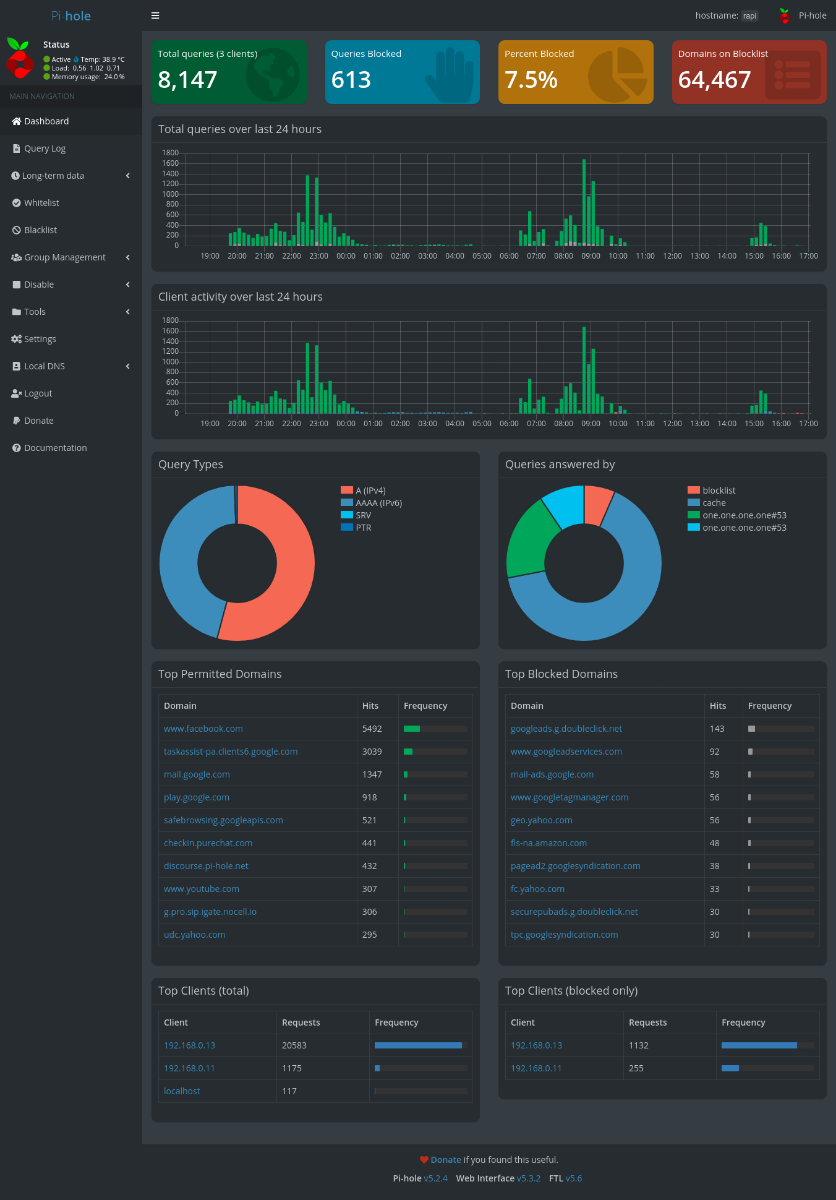Click the globe icon on Total queries card

tap(272, 75)
